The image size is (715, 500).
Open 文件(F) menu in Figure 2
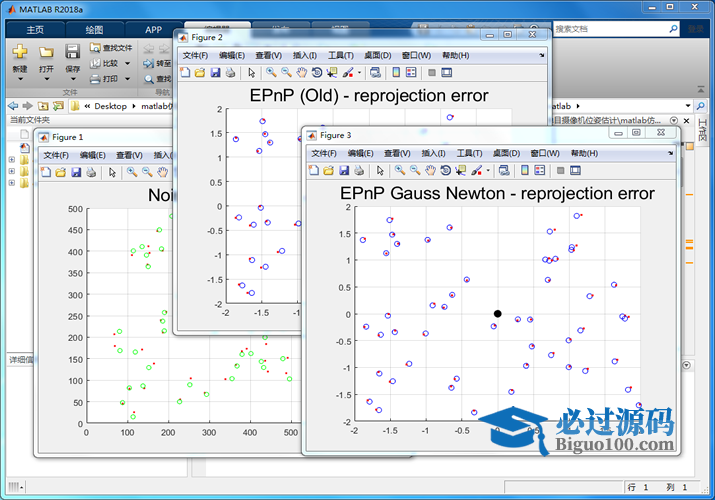tap(195, 55)
